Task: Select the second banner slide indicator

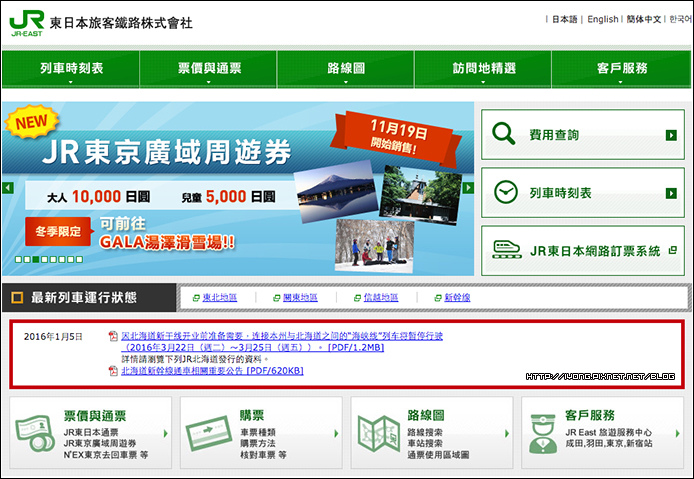Action: coord(27,259)
